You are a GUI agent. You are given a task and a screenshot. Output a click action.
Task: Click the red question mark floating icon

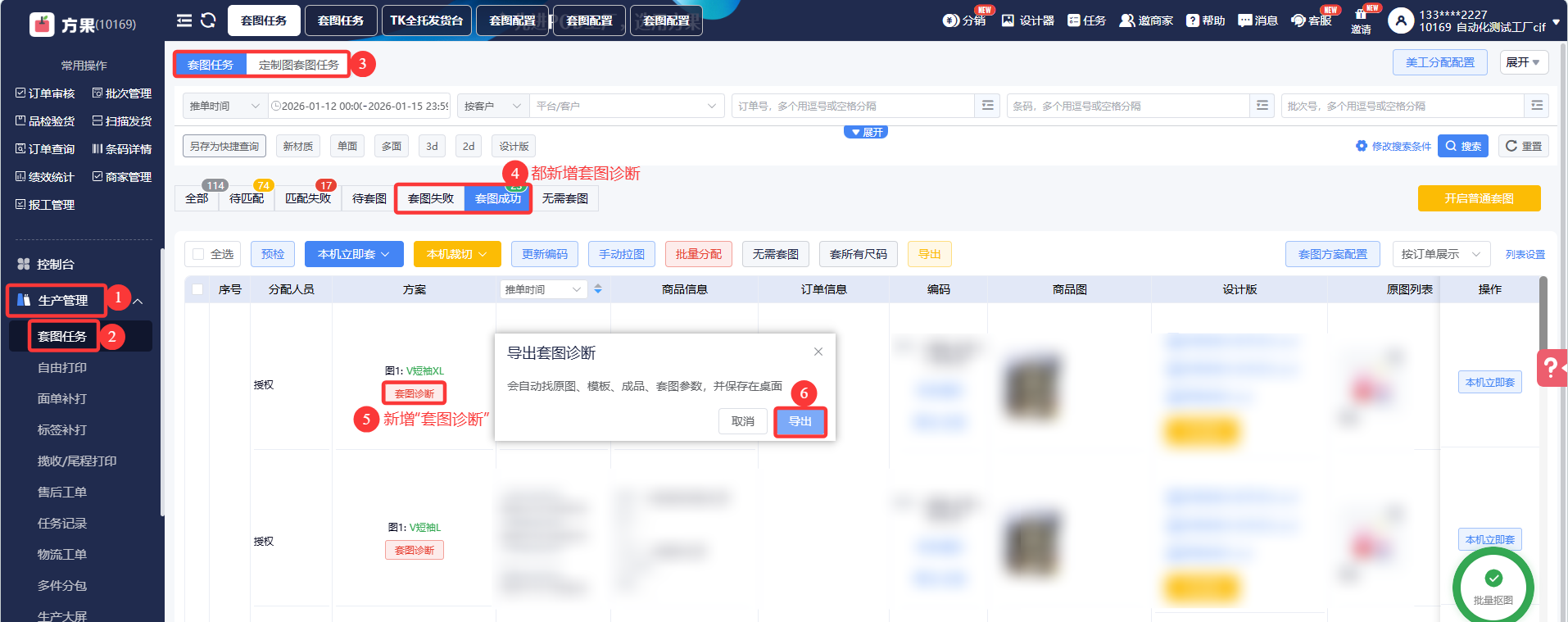coord(1551,368)
